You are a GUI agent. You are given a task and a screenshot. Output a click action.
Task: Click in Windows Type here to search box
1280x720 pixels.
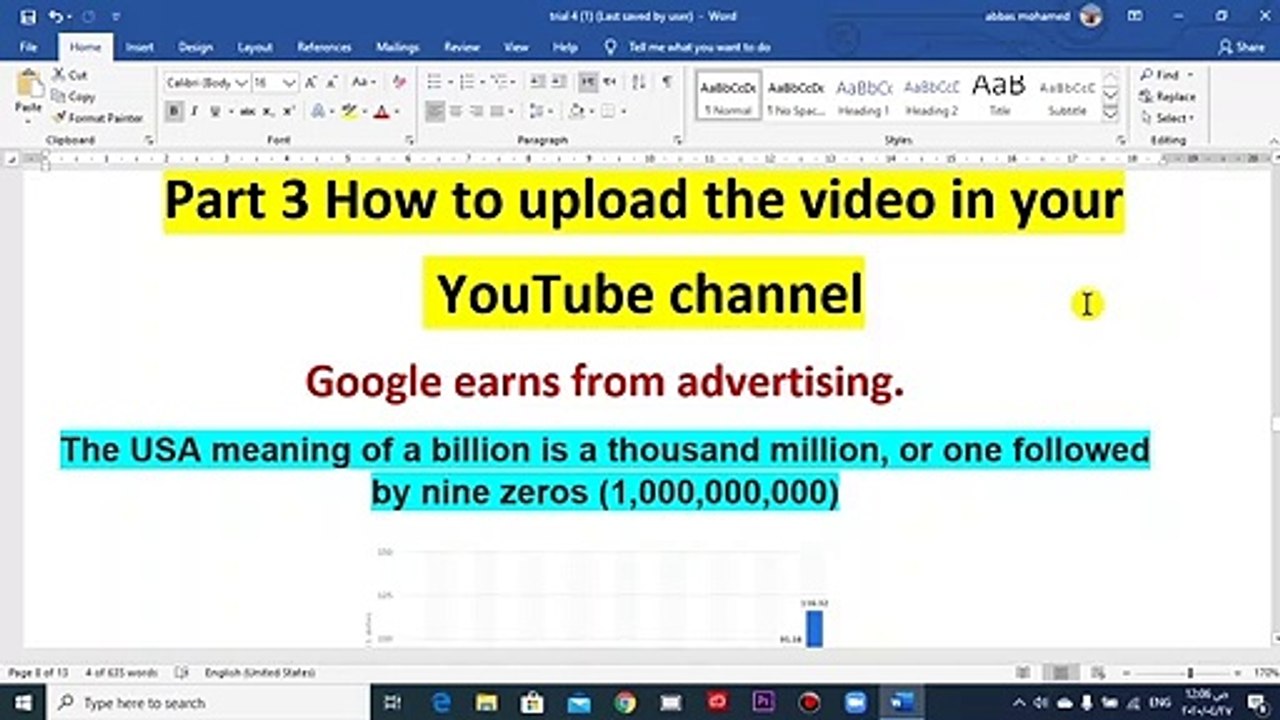click(x=209, y=703)
